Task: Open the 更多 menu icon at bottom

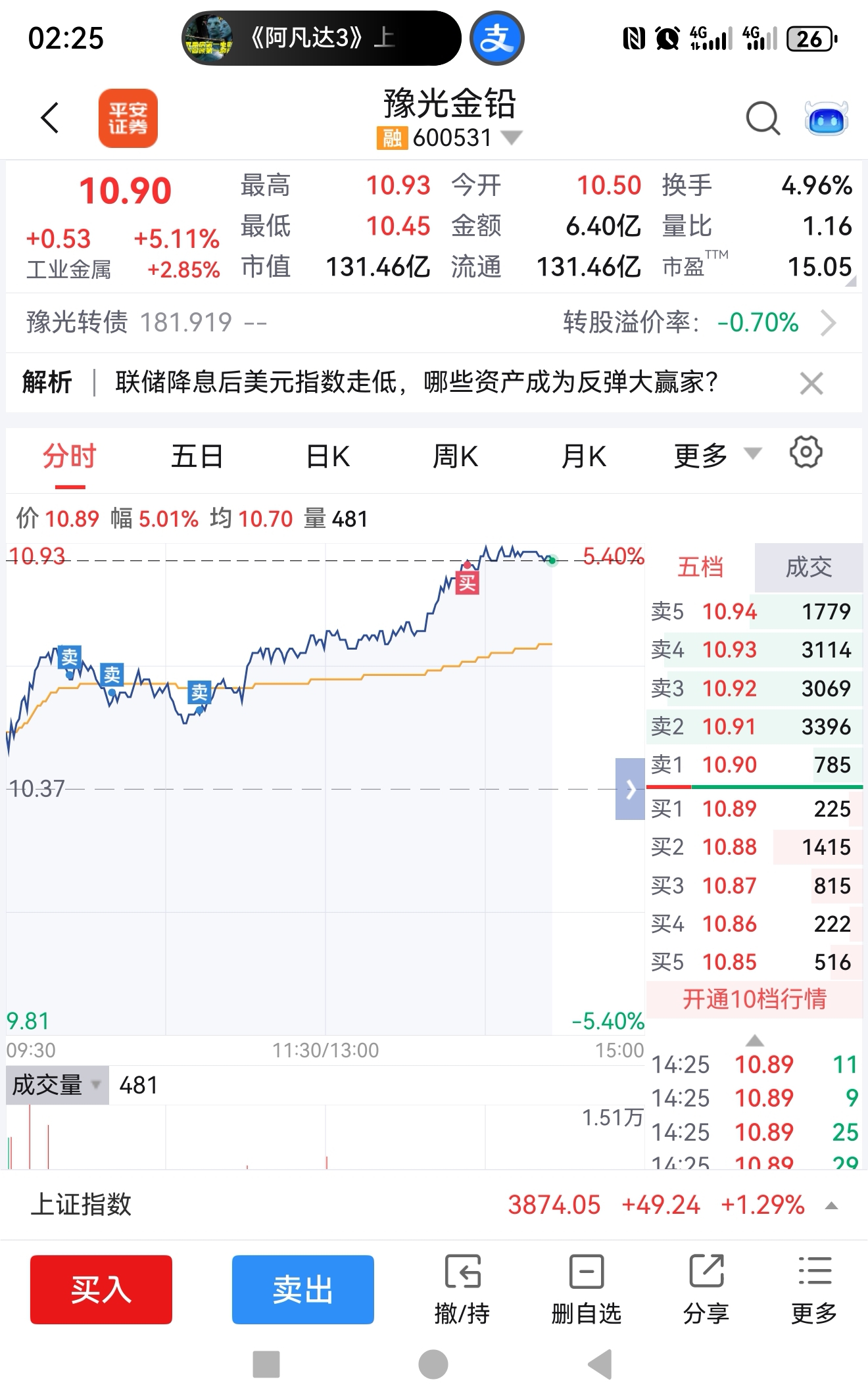Action: [814, 1289]
